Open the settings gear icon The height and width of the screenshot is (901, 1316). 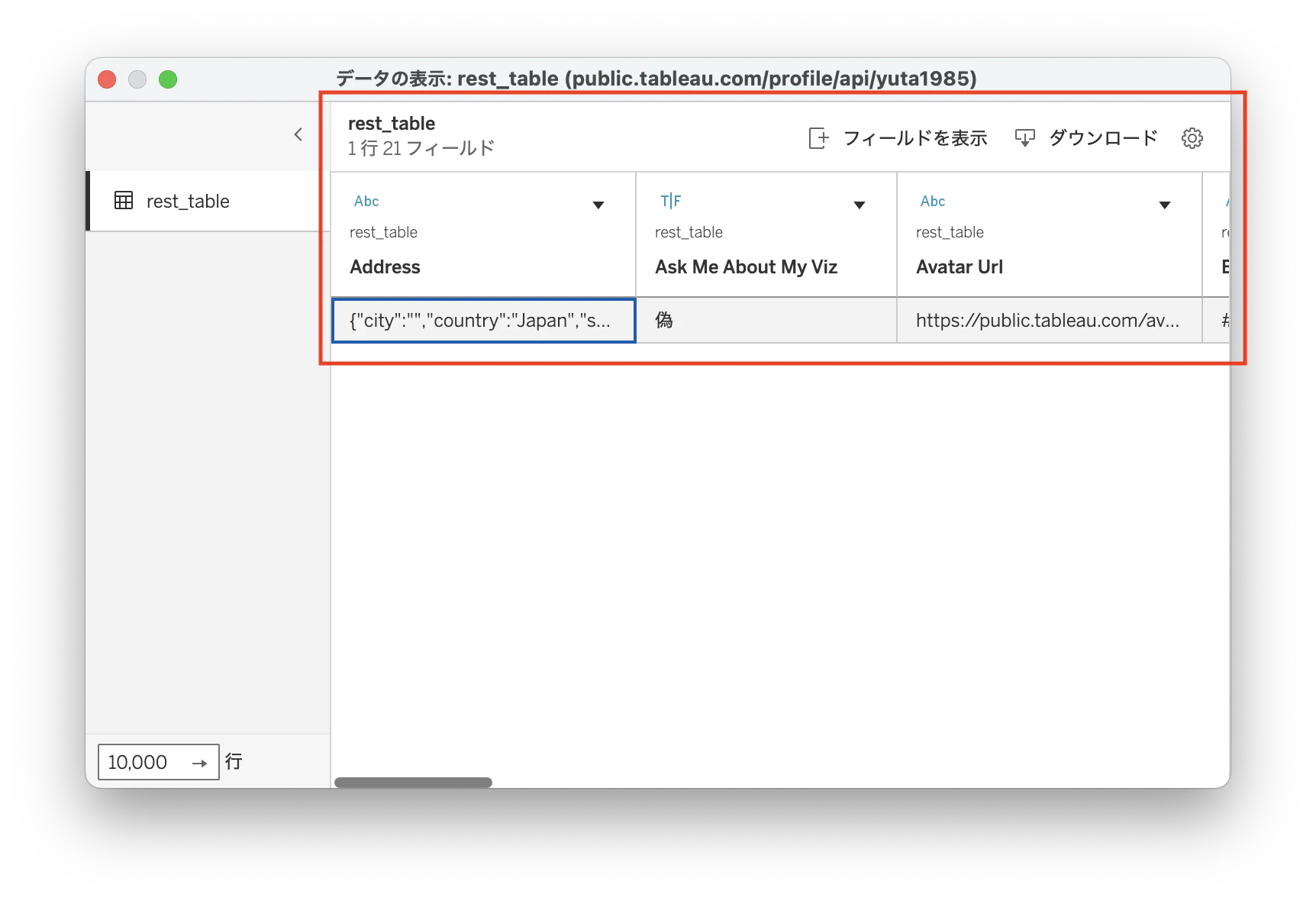point(1192,138)
